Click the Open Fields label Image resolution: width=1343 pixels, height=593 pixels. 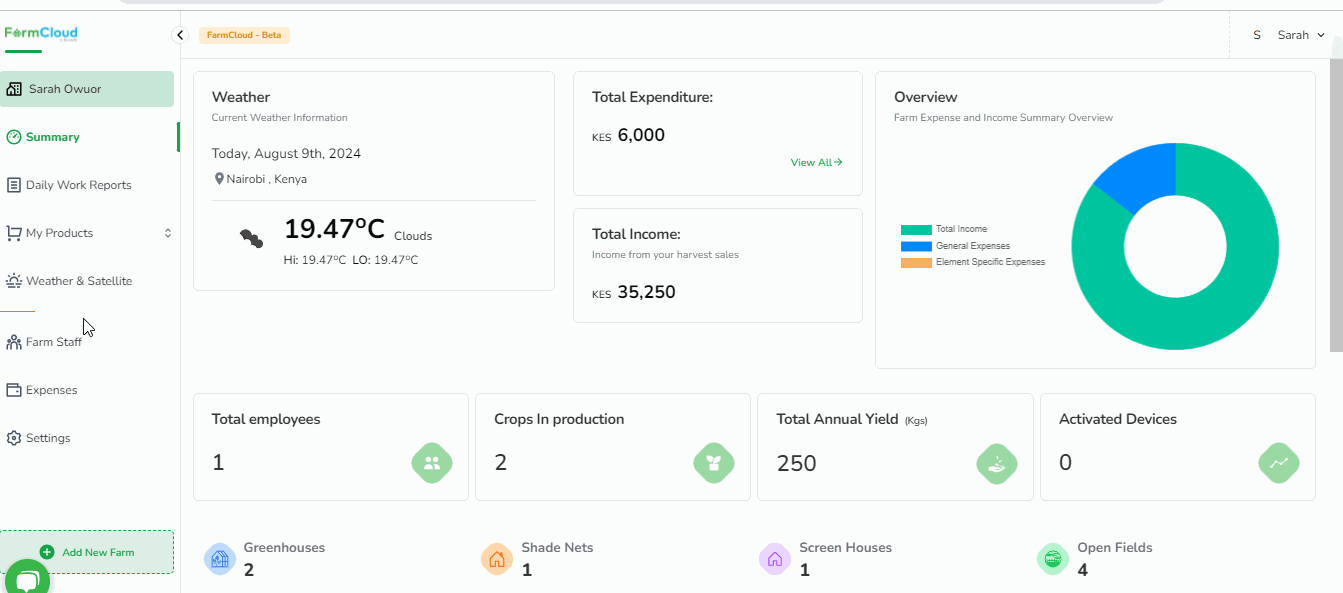point(1115,548)
